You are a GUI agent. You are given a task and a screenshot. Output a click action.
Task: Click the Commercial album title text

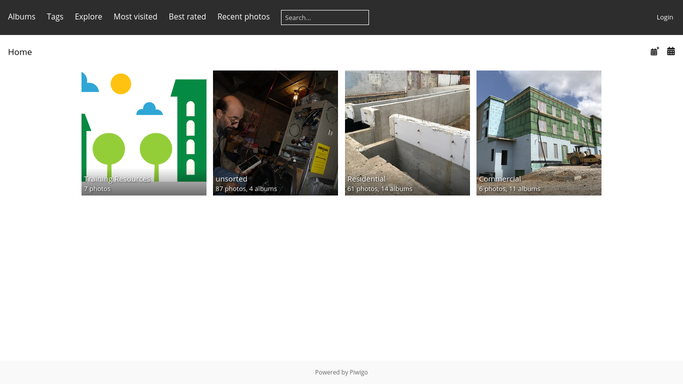(500, 179)
